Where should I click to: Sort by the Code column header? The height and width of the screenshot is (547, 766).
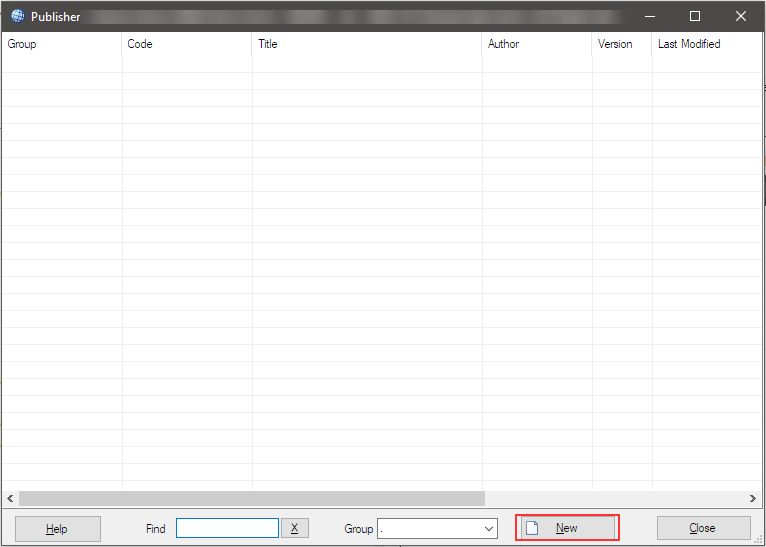187,44
